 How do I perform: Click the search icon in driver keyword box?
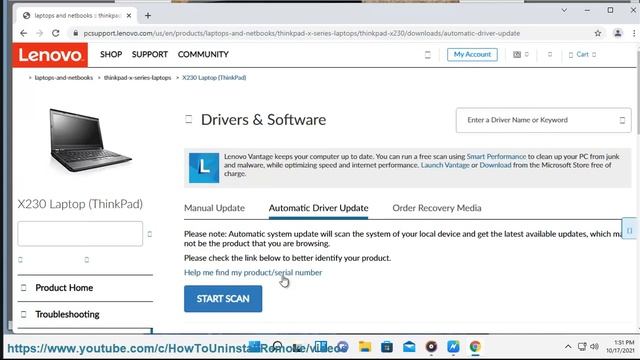[622, 120]
